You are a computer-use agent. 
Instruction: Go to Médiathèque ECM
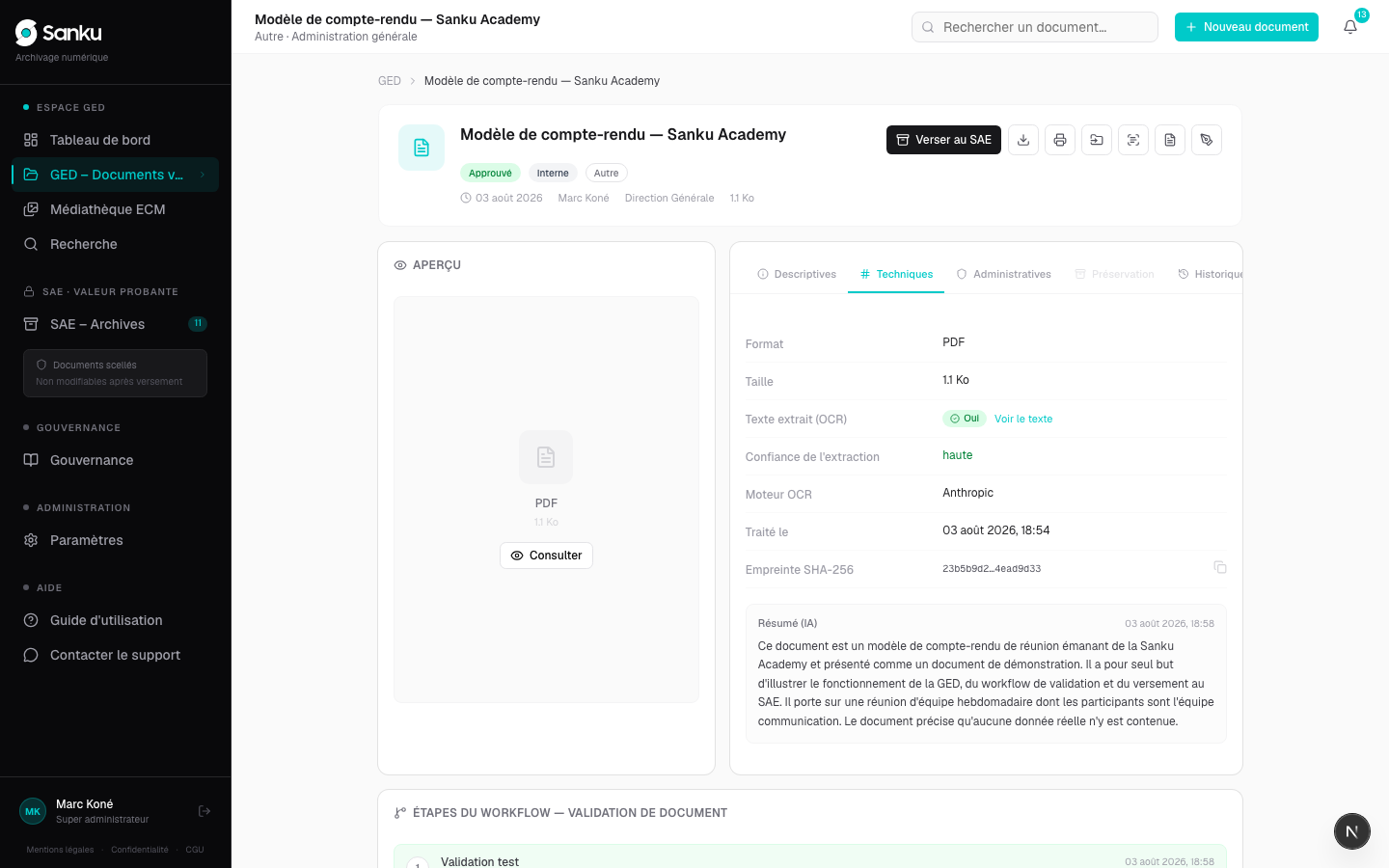[x=116, y=209]
